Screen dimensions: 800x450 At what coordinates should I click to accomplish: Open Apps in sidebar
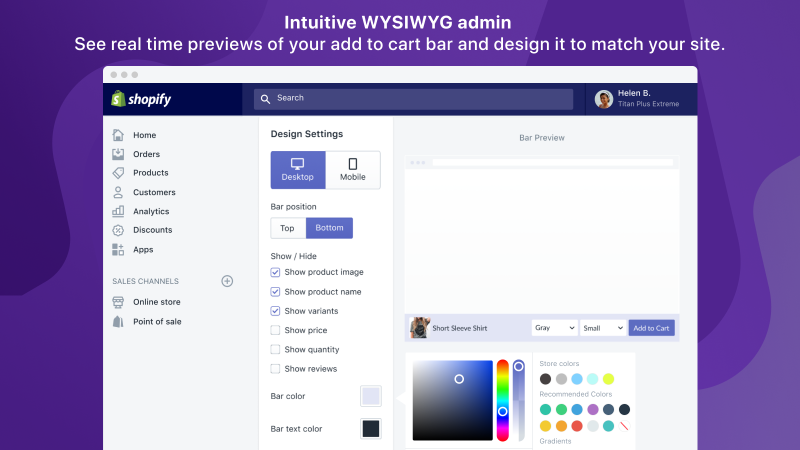tap(143, 249)
